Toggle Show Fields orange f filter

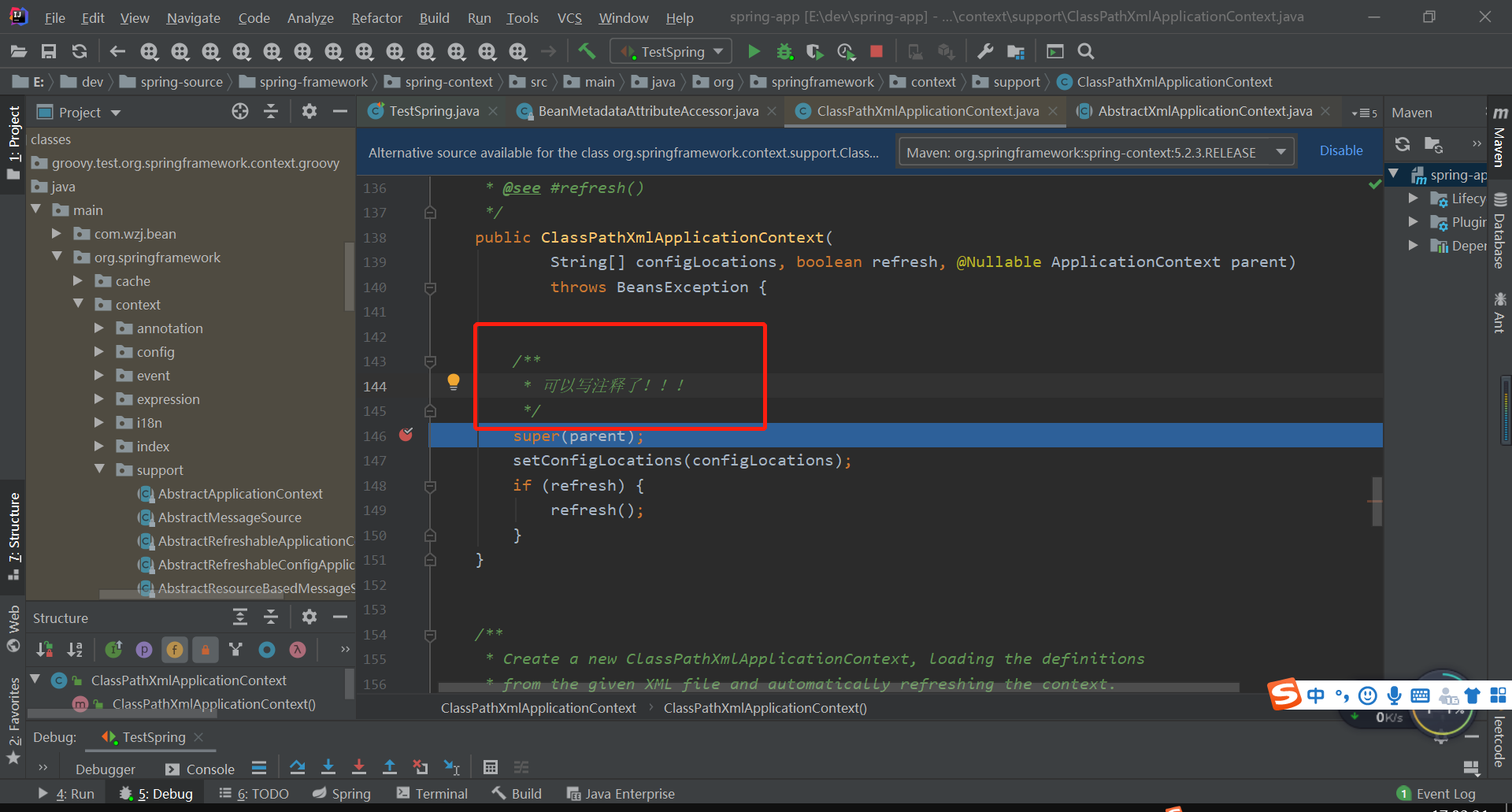(174, 650)
